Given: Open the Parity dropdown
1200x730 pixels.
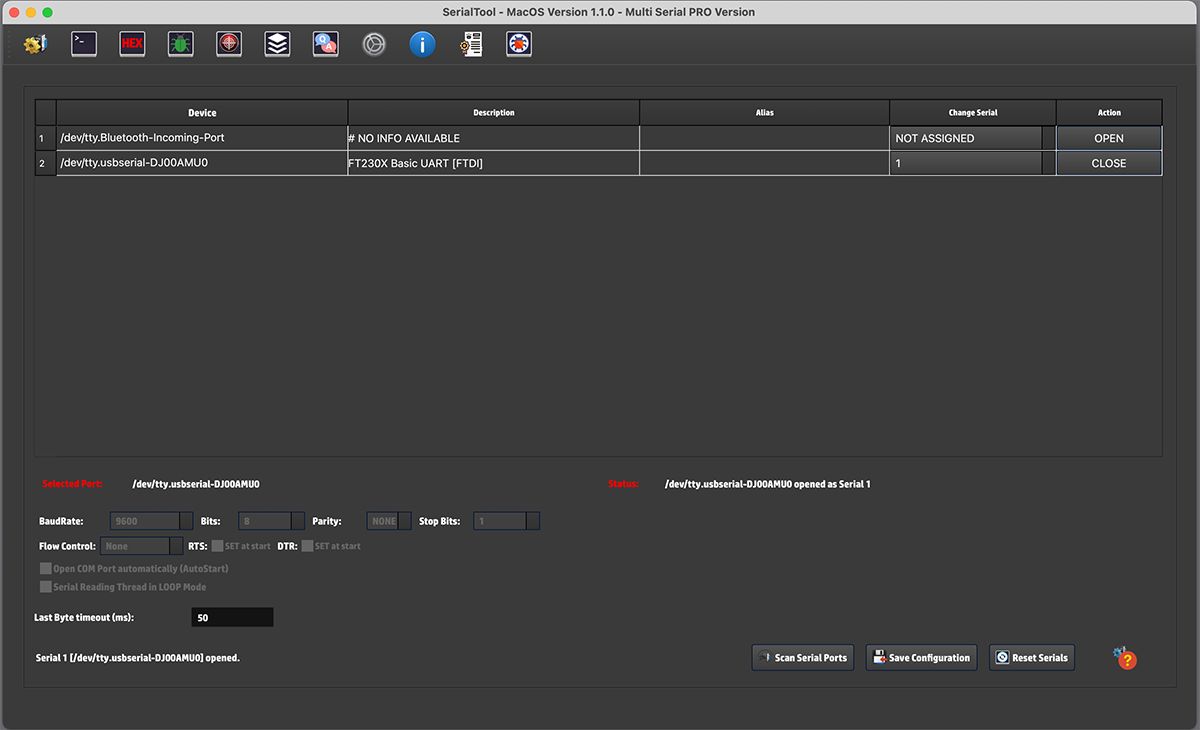Looking at the screenshot, I should 388,521.
